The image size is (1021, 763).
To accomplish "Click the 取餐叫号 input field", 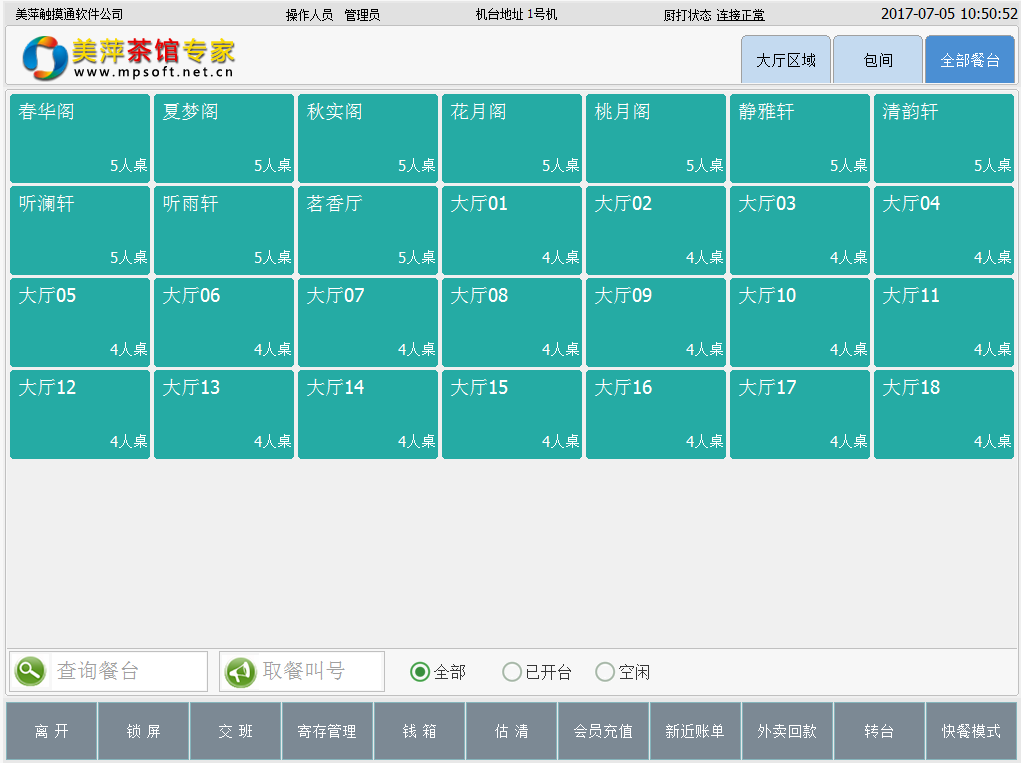I will tap(318, 671).
